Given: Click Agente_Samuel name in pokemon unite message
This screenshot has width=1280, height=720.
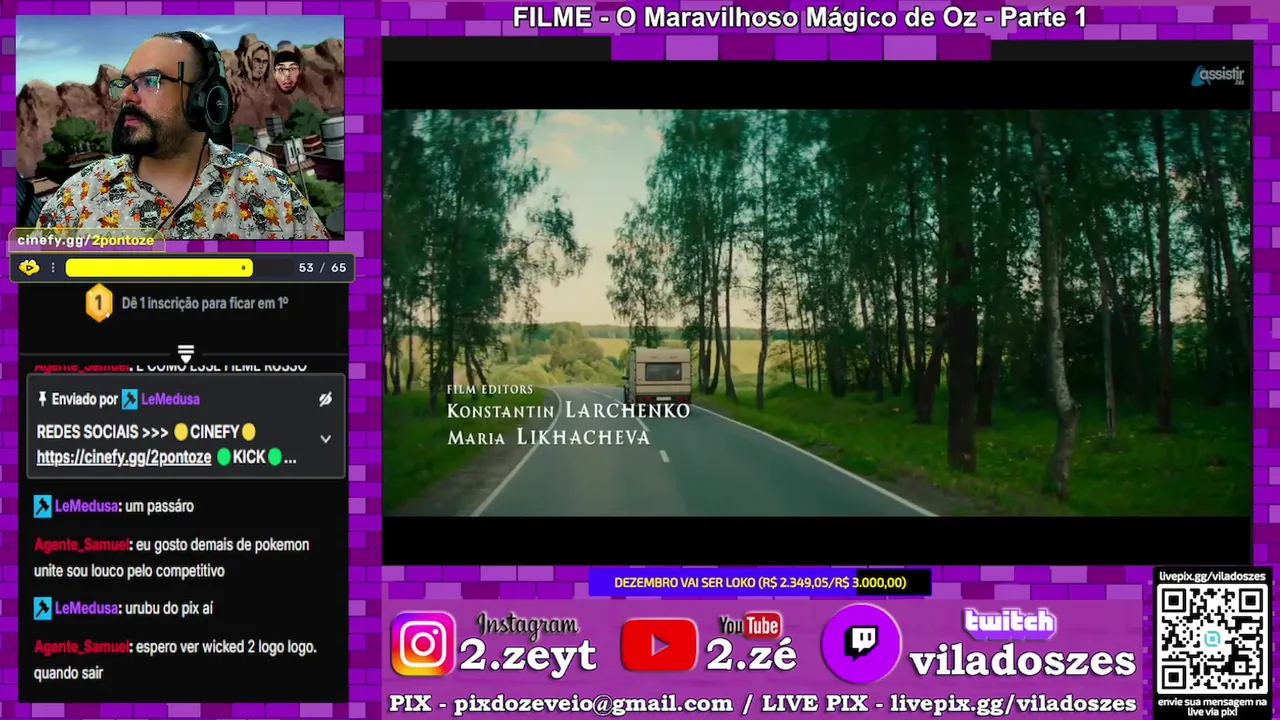Looking at the screenshot, I should 81,545.
